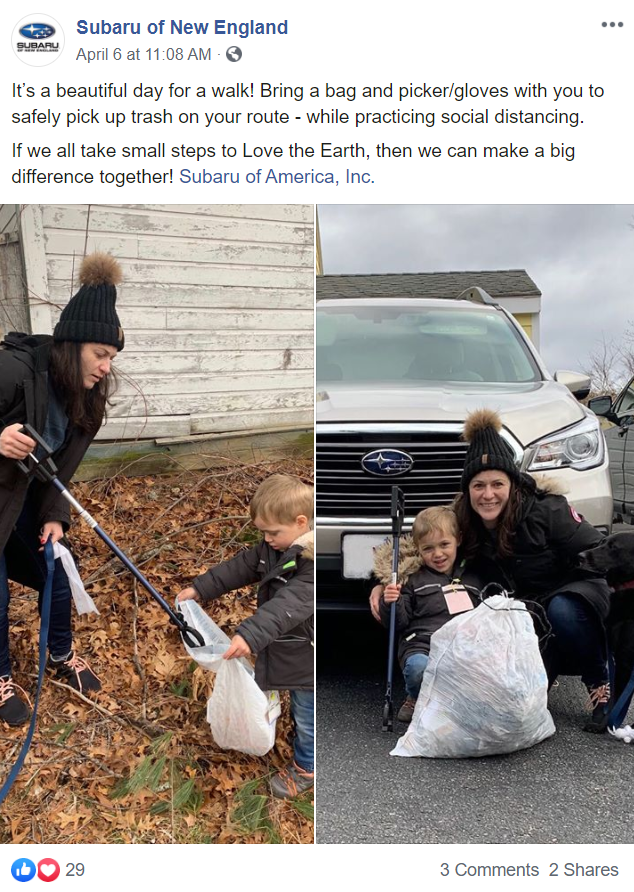This screenshot has width=634, height=892.
Task: Click the full white trash bag in right photo
Action: (x=475, y=677)
